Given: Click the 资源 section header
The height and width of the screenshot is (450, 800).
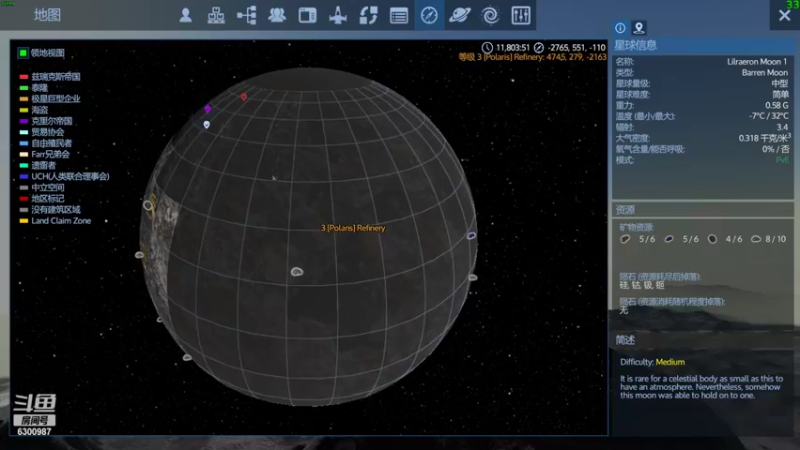Looking at the screenshot, I should (625, 210).
